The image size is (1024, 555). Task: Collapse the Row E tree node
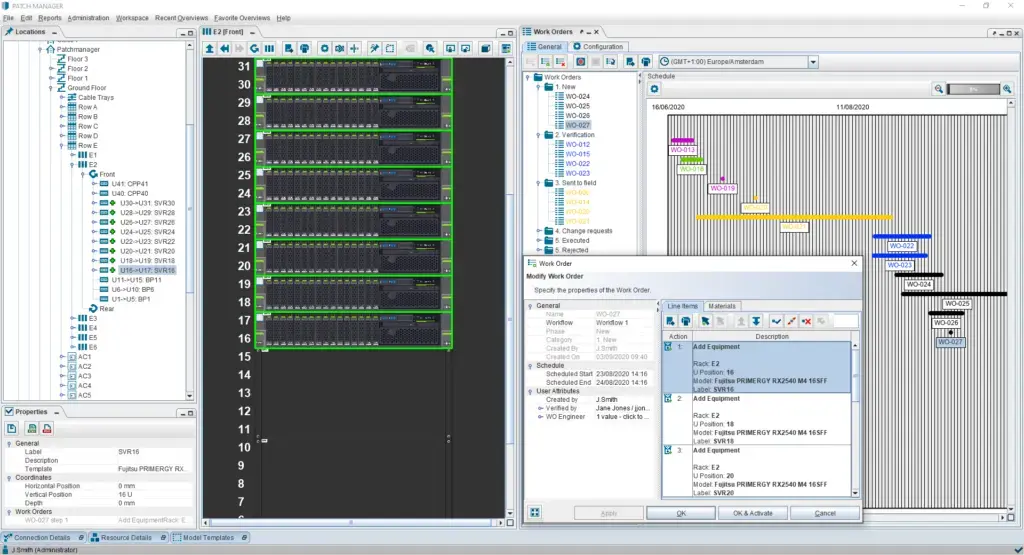pyautogui.click(x=60, y=146)
